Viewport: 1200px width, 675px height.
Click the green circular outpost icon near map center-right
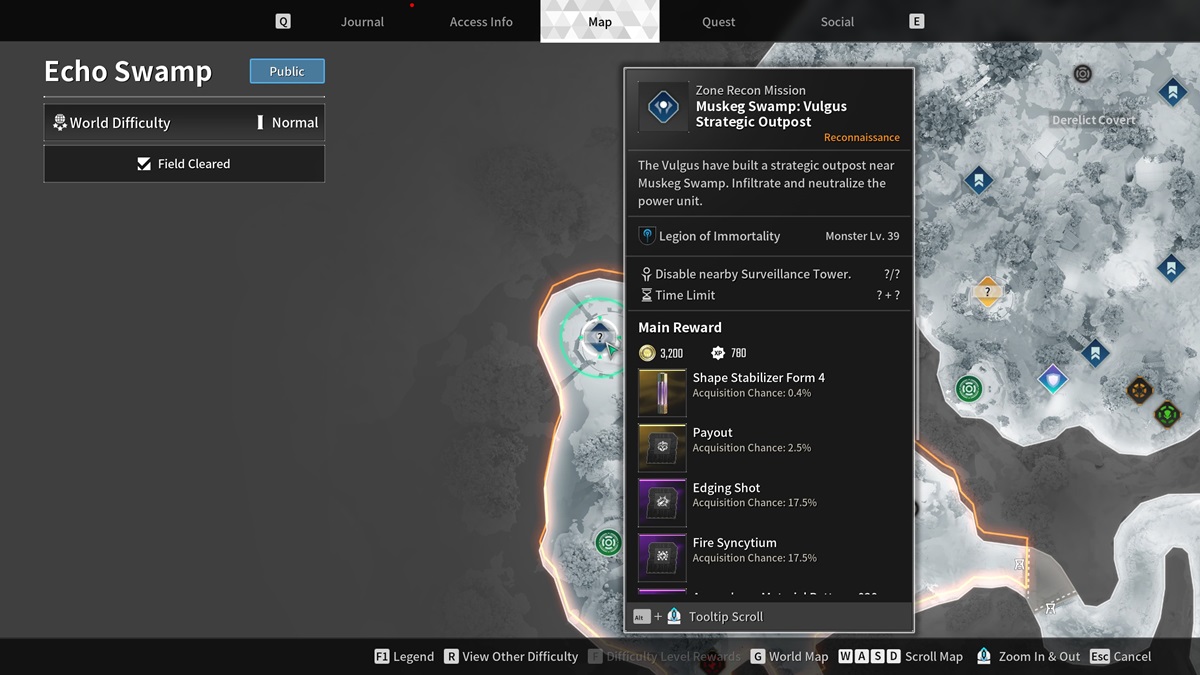click(968, 389)
